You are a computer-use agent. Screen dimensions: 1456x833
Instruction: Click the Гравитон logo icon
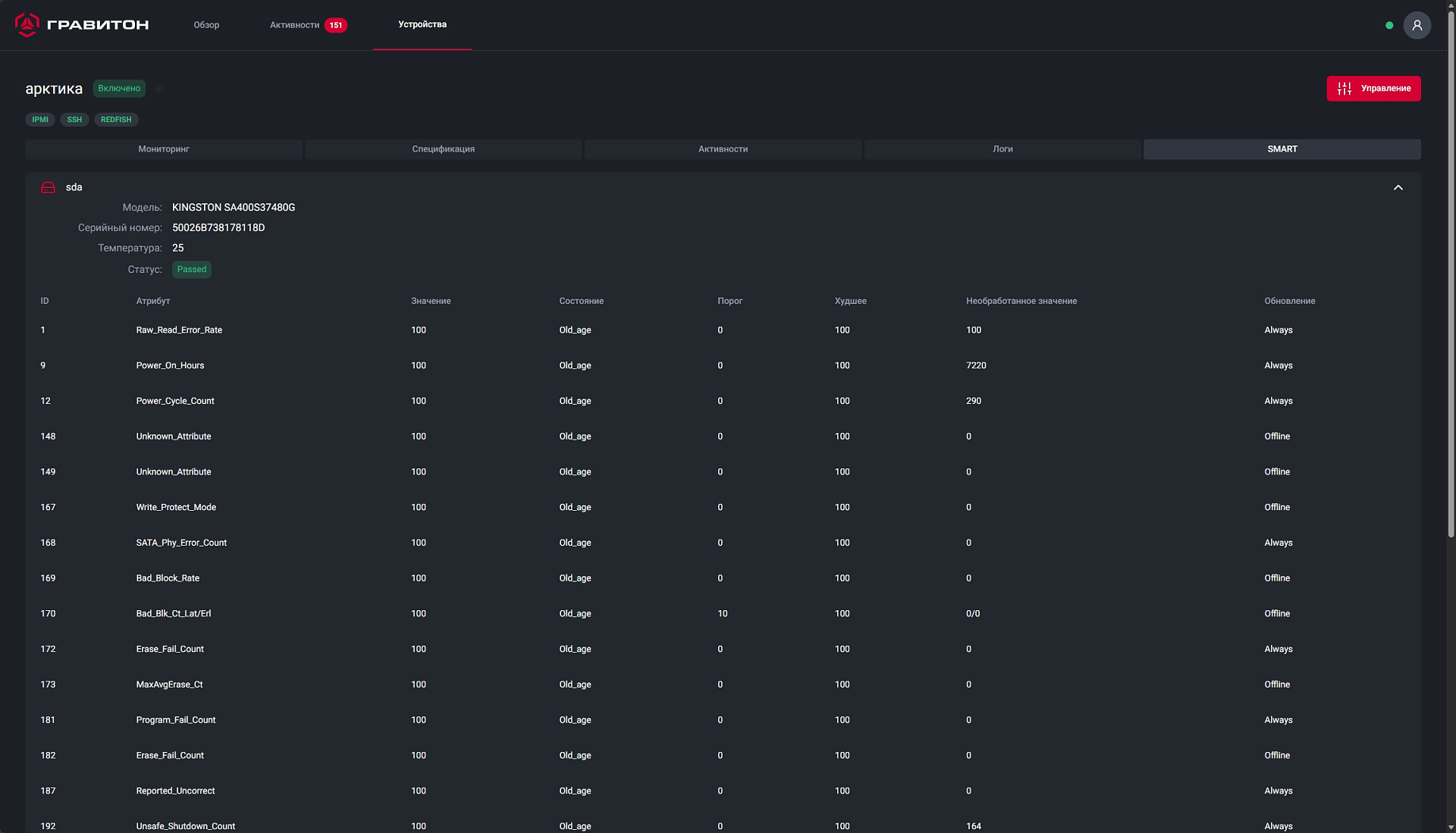click(x=27, y=25)
